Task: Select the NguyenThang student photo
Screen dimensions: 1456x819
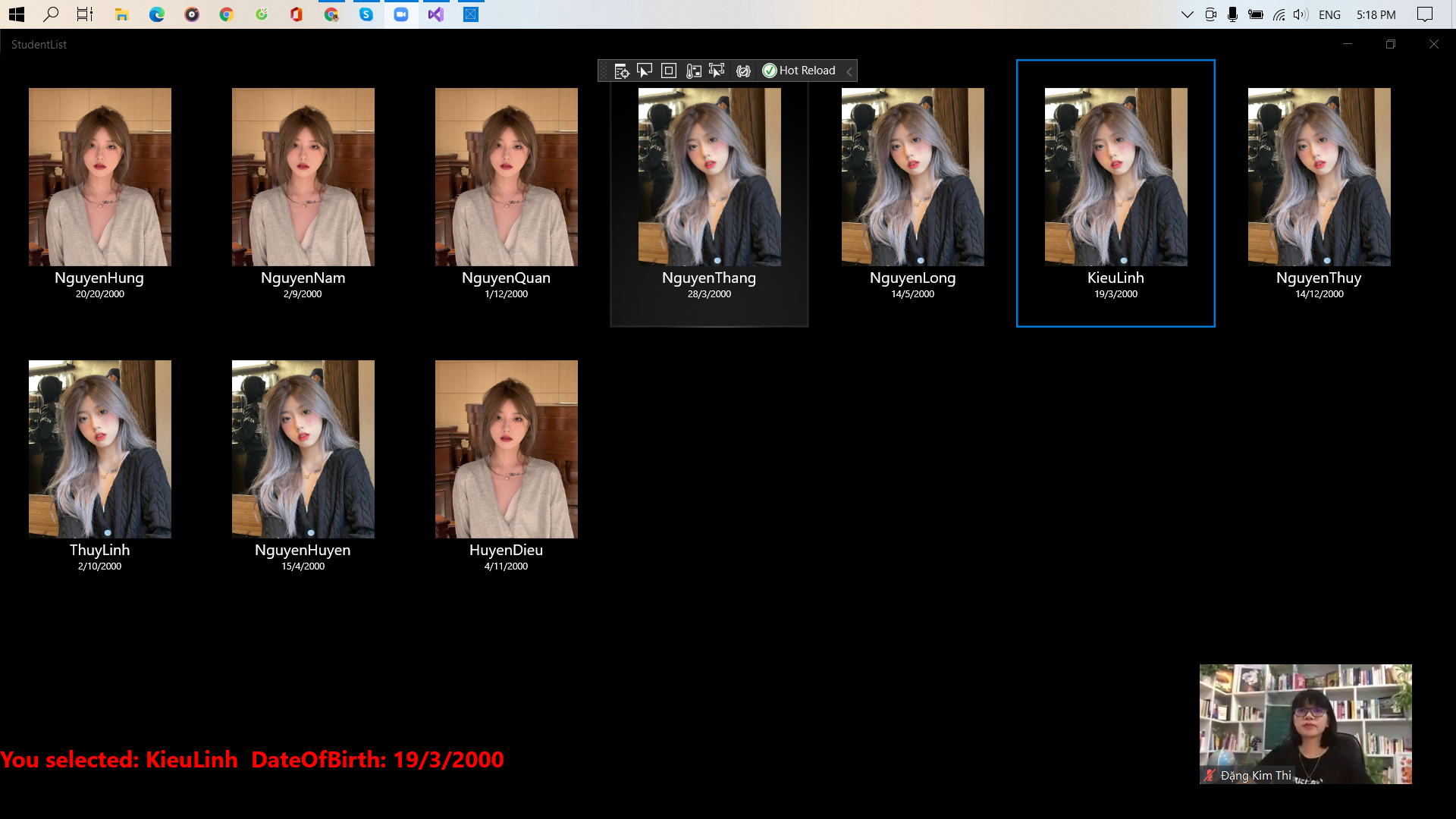Action: (710, 177)
